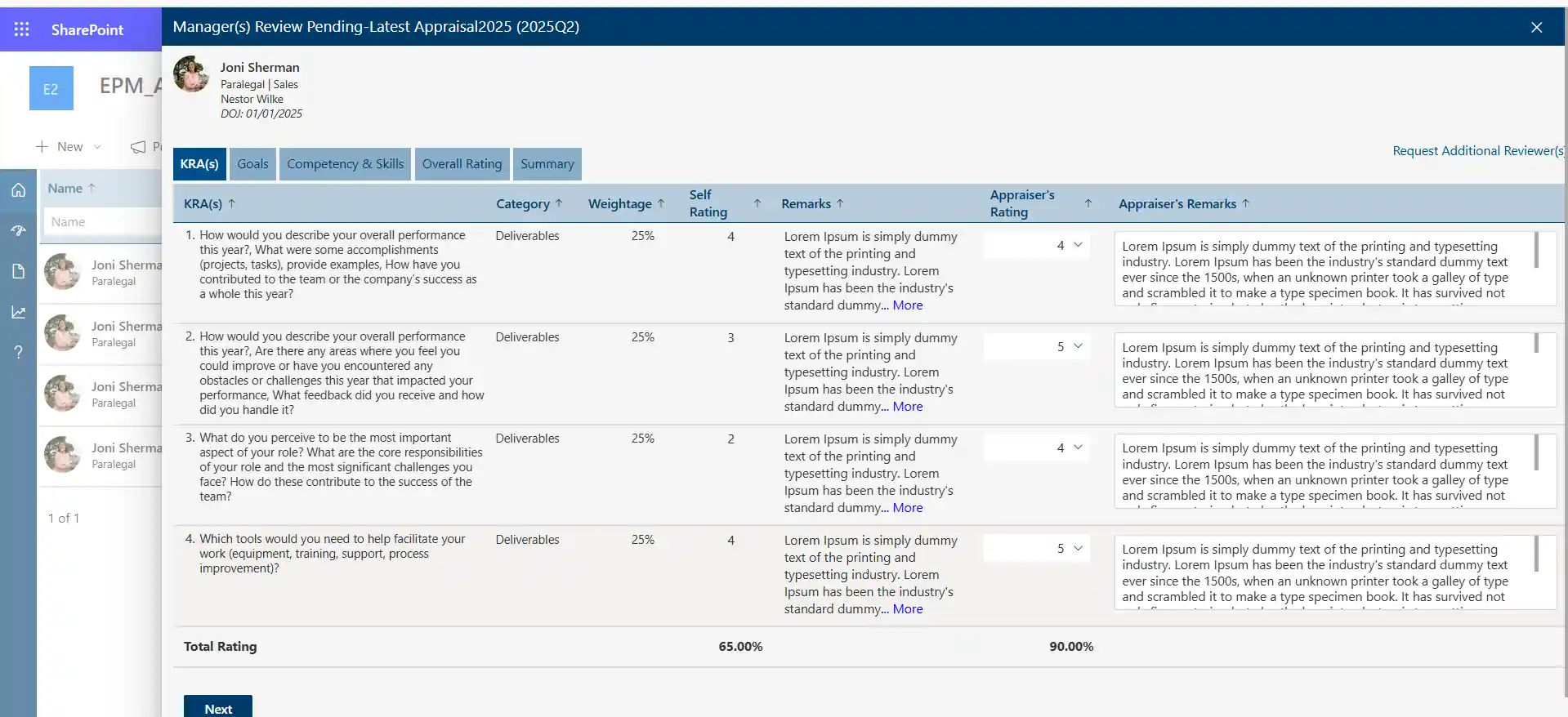Sort by Weightage column arrow

click(661, 203)
